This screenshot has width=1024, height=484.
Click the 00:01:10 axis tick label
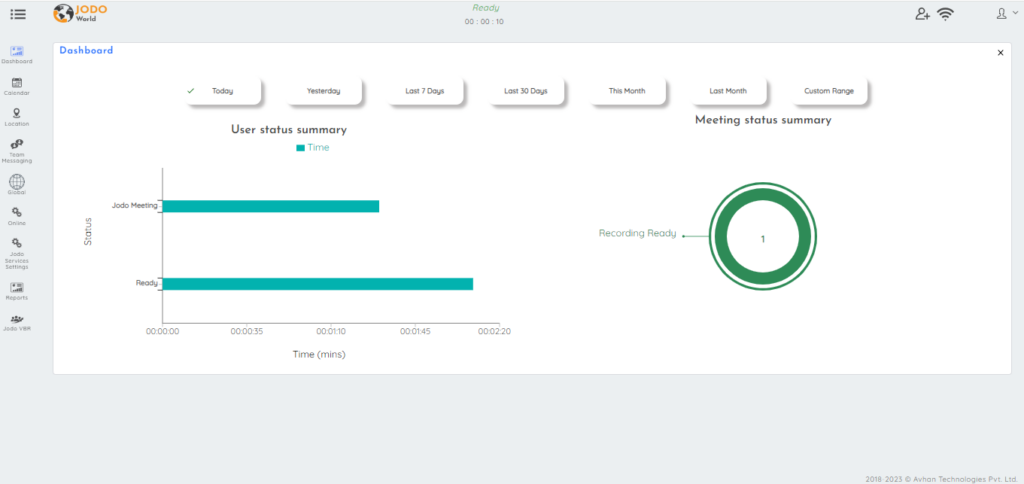click(x=330, y=331)
